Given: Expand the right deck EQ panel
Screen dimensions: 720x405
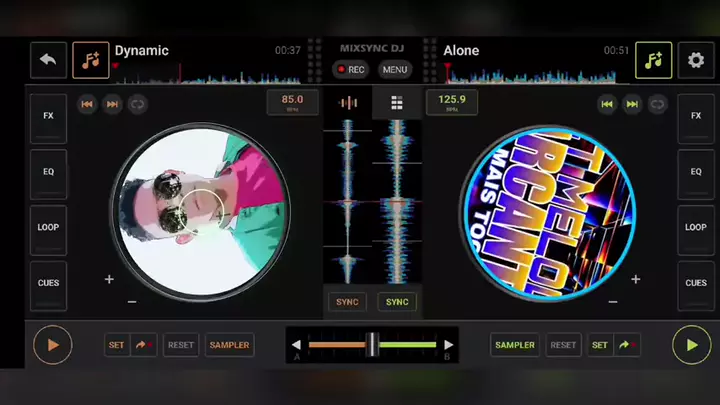Looking at the screenshot, I should pyautogui.click(x=696, y=172).
